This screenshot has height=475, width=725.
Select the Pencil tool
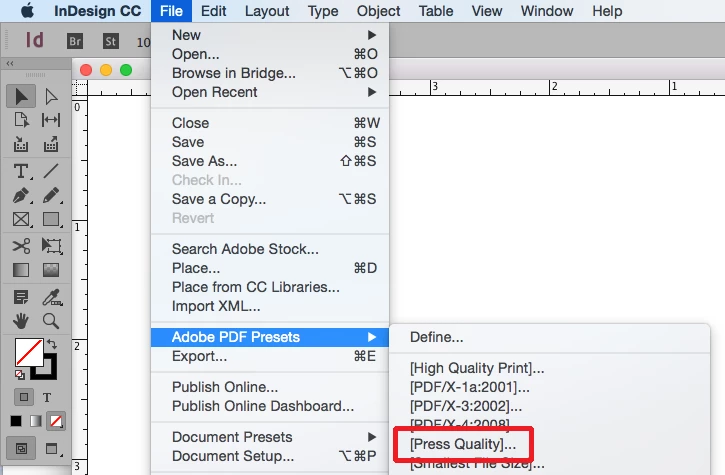click(x=51, y=195)
